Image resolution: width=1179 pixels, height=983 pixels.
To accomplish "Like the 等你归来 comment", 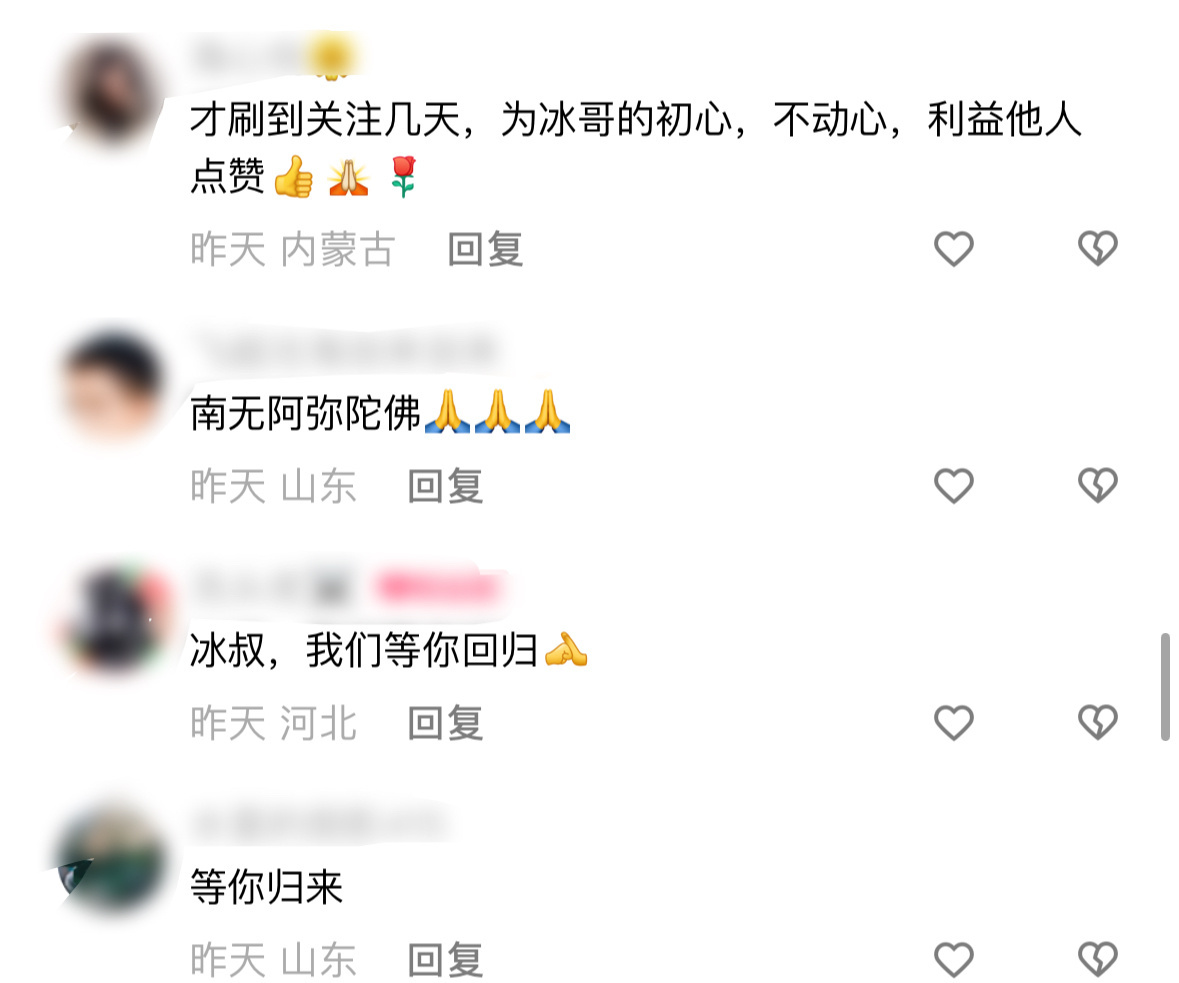I will click(x=953, y=959).
